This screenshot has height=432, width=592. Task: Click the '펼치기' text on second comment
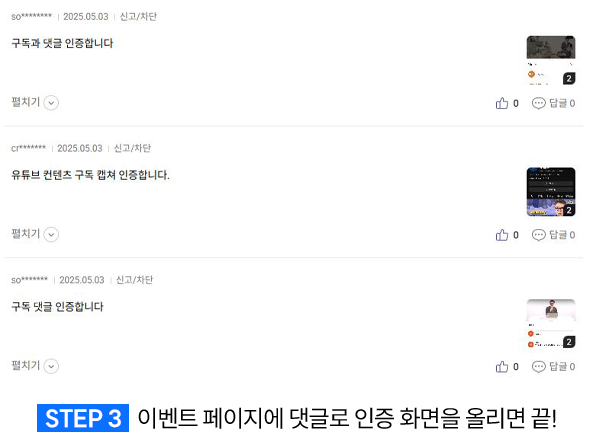point(25,234)
